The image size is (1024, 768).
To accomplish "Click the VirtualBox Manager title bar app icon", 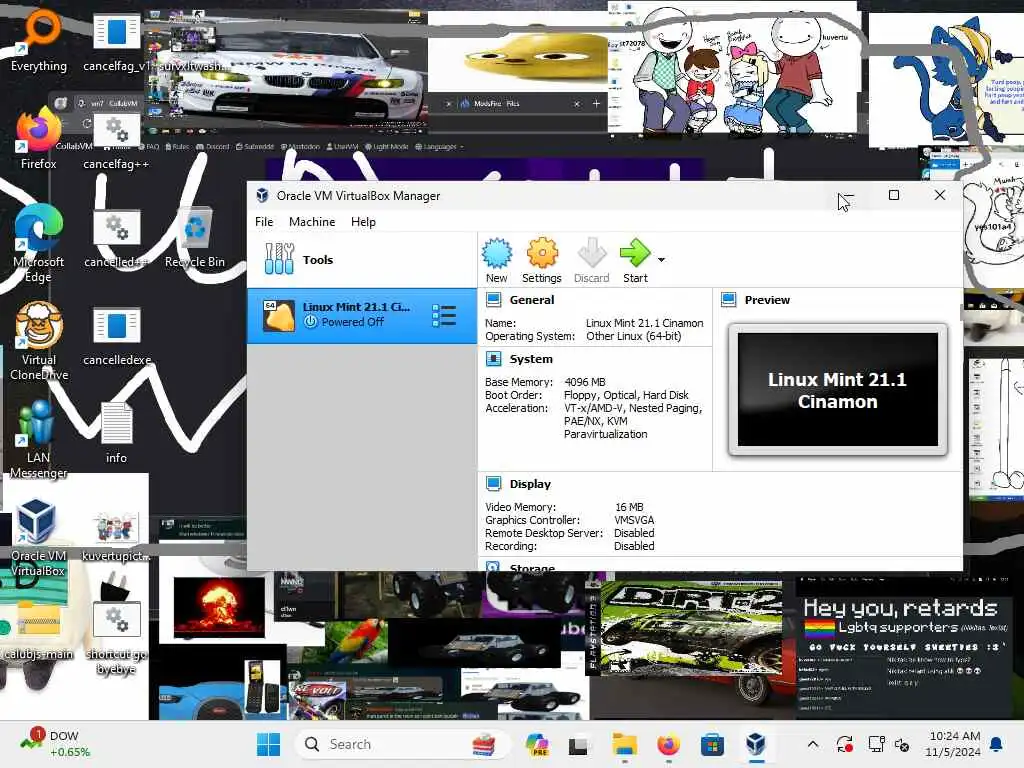I will coord(263,195).
